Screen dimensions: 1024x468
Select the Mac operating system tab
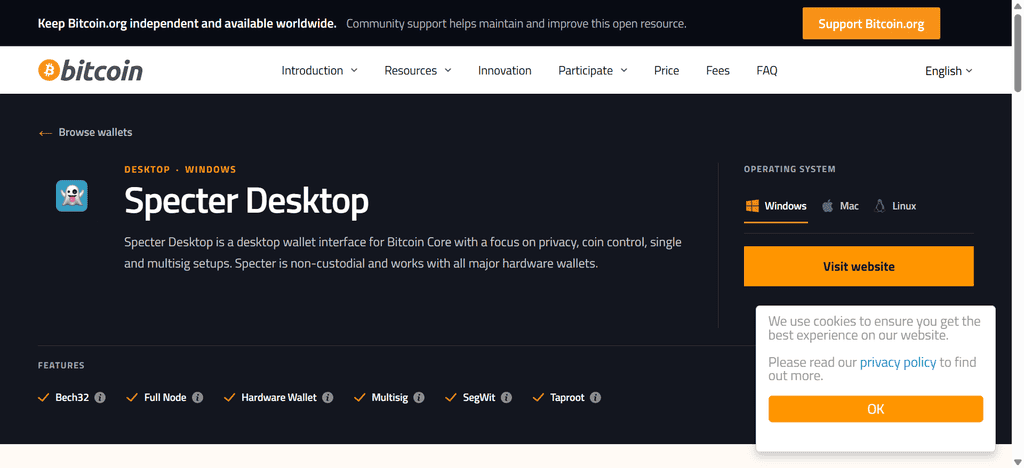pyautogui.click(x=840, y=206)
